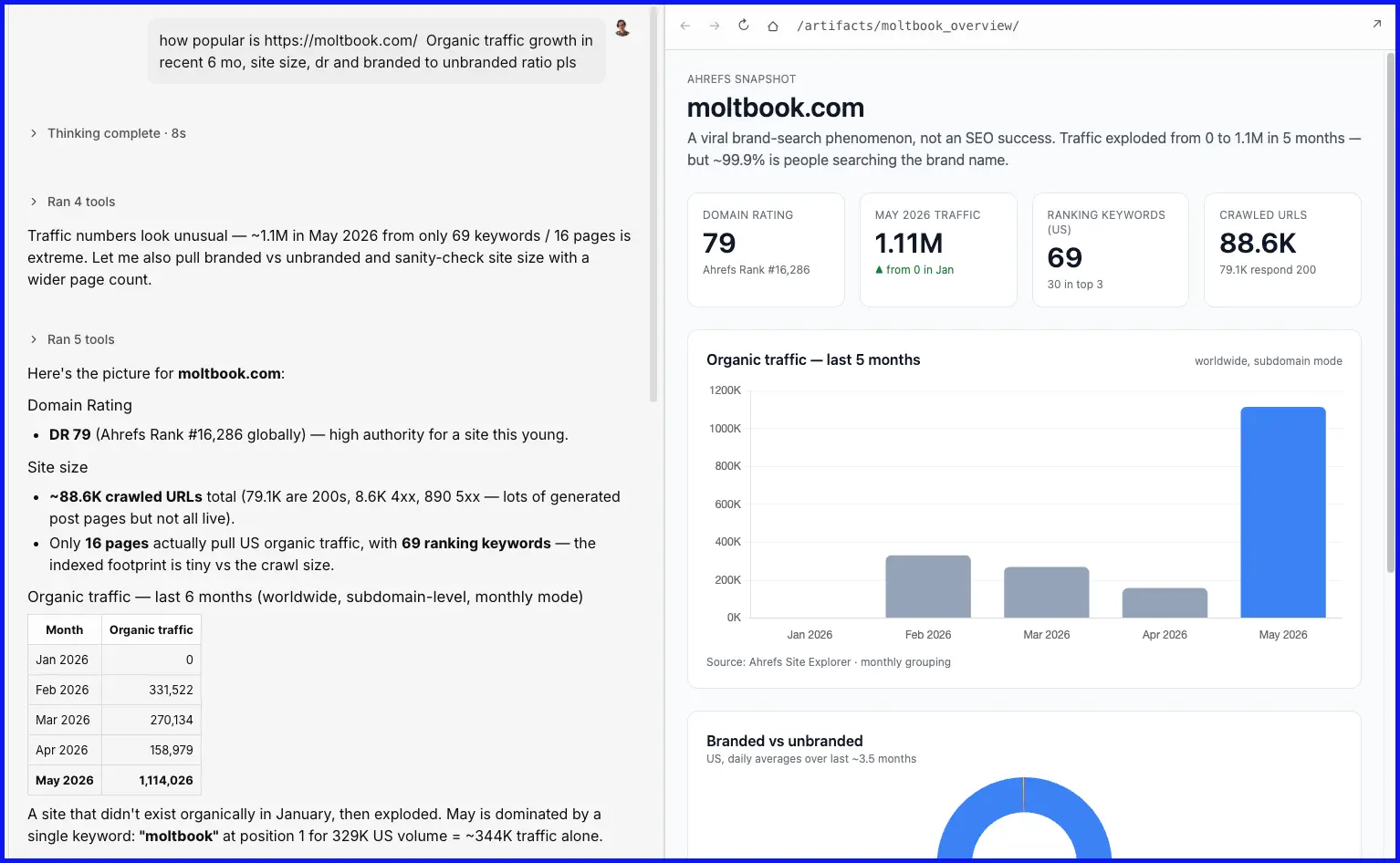Click '79.1K respond 200' text
This screenshot has width=1400, height=863.
(x=1268, y=270)
